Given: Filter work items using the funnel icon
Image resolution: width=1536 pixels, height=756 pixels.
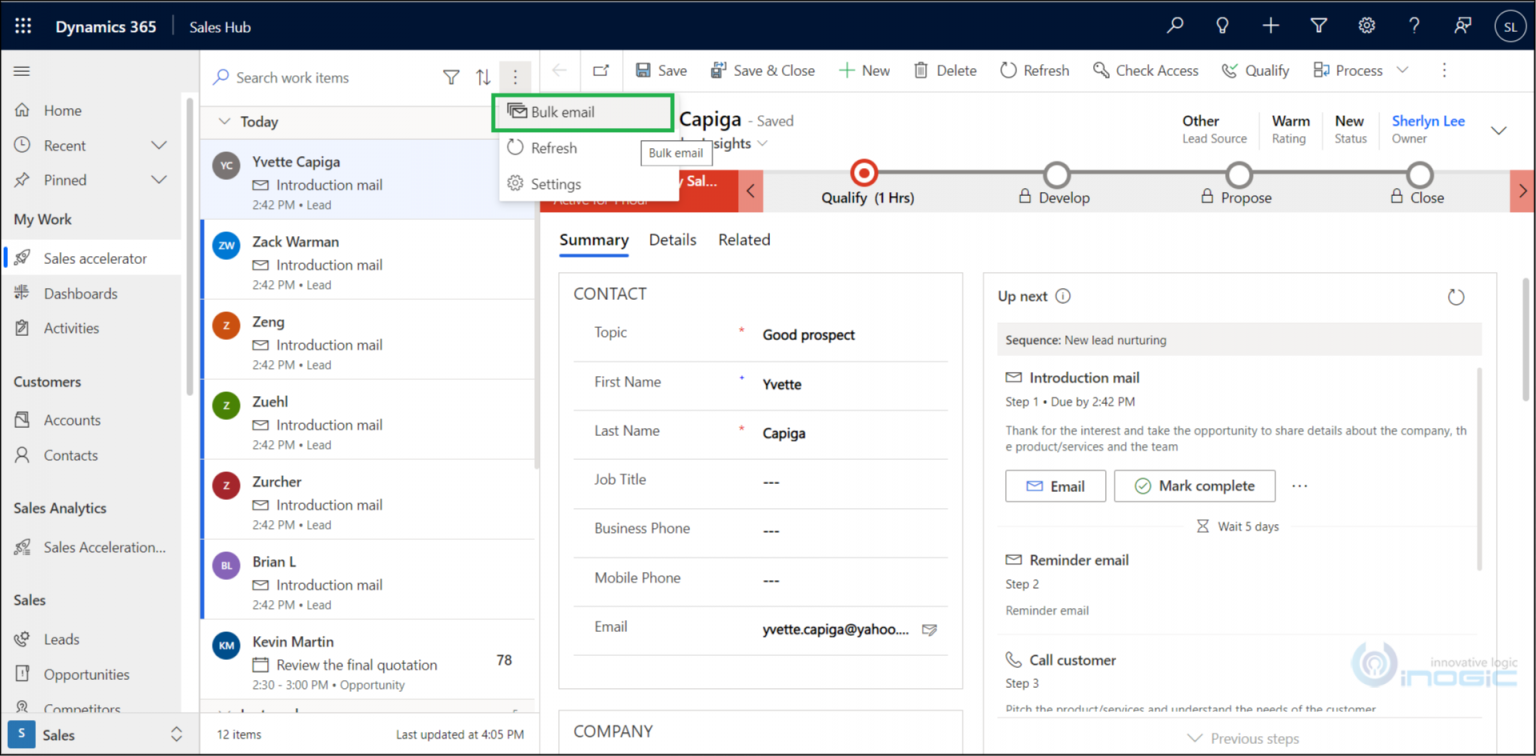Looking at the screenshot, I should click(x=451, y=77).
